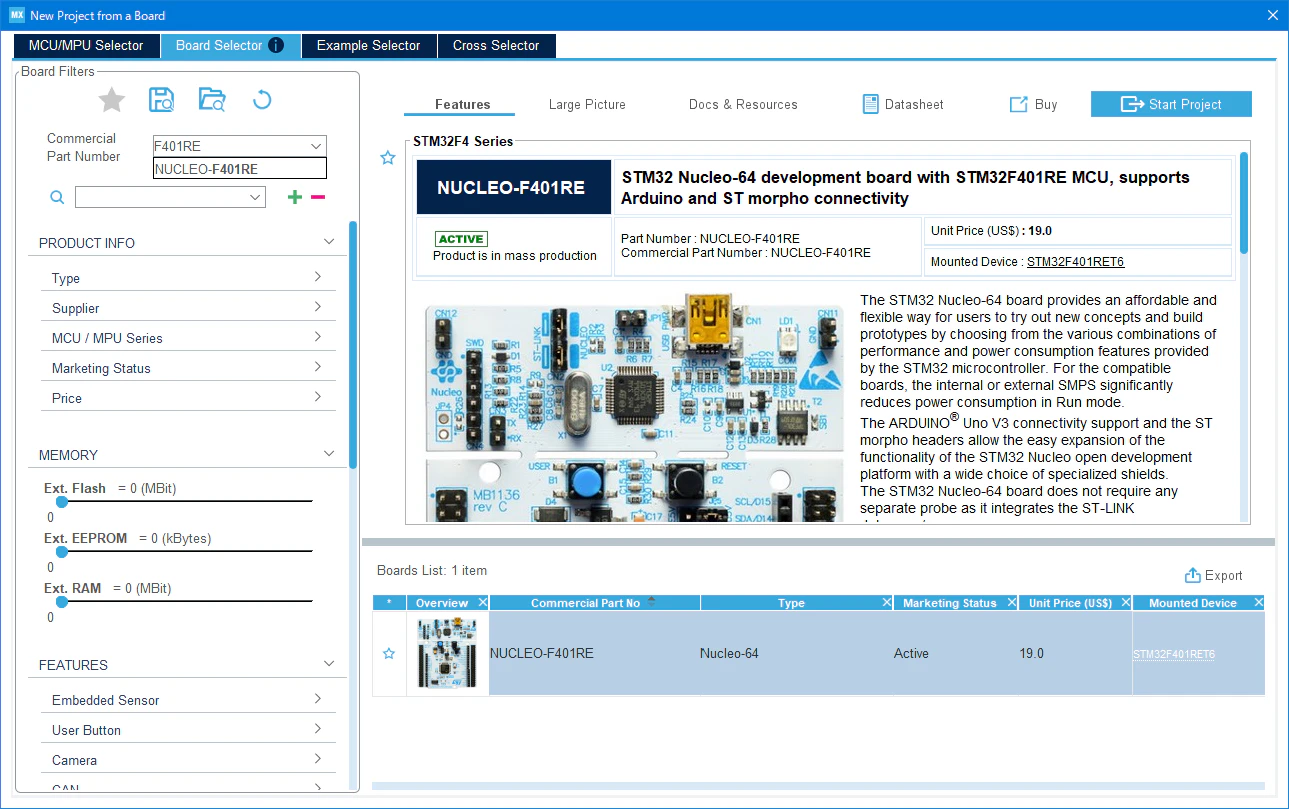Click the star column header in the boards table
The width and height of the screenshot is (1289, 809).
coord(389,603)
